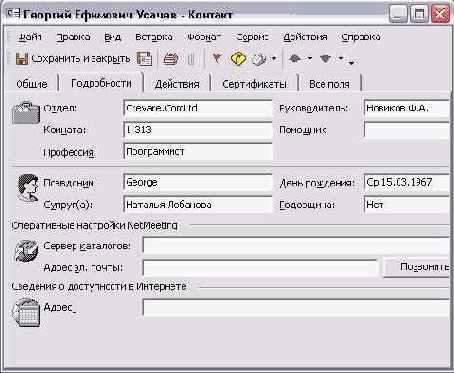Go to the previous item with up arrow

click(x=295, y=59)
